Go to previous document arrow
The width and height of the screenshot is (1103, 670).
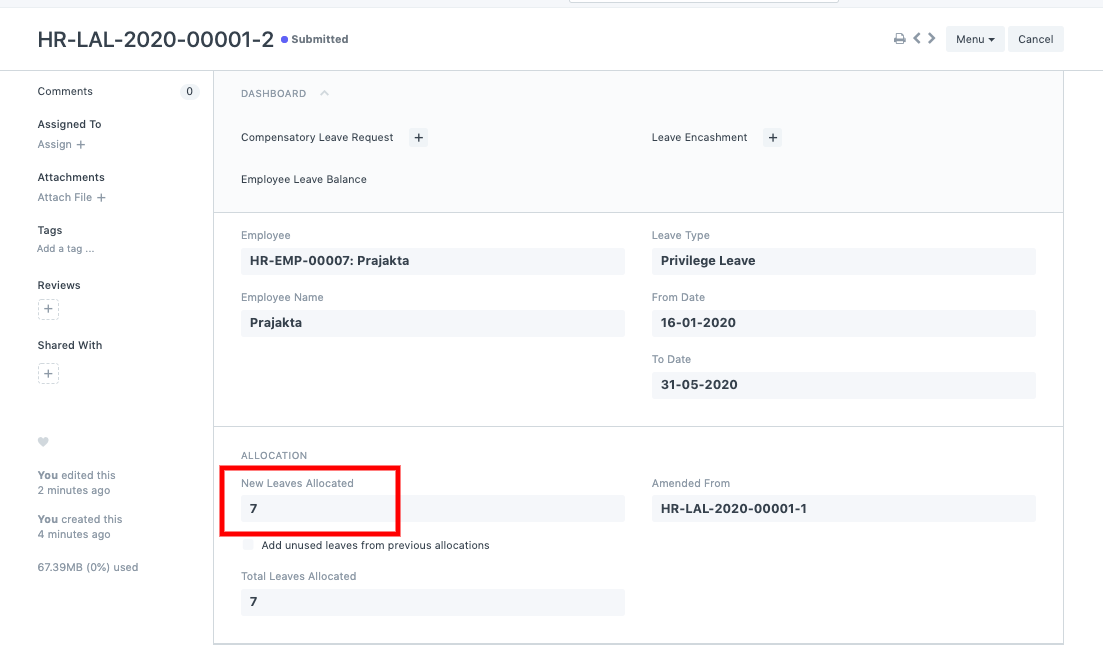coord(917,39)
